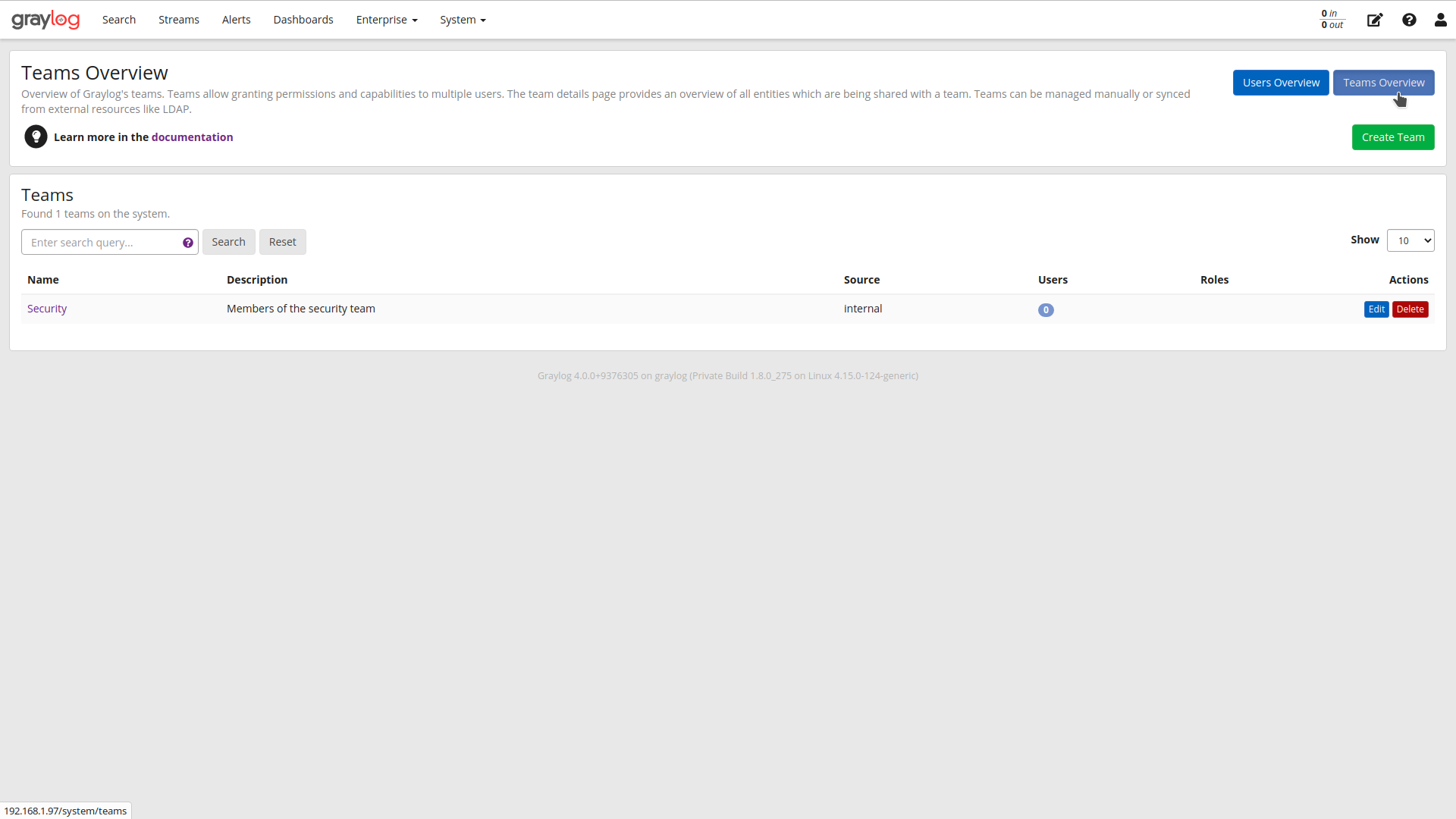
Task: Go to the Streams menu item
Action: [x=178, y=20]
